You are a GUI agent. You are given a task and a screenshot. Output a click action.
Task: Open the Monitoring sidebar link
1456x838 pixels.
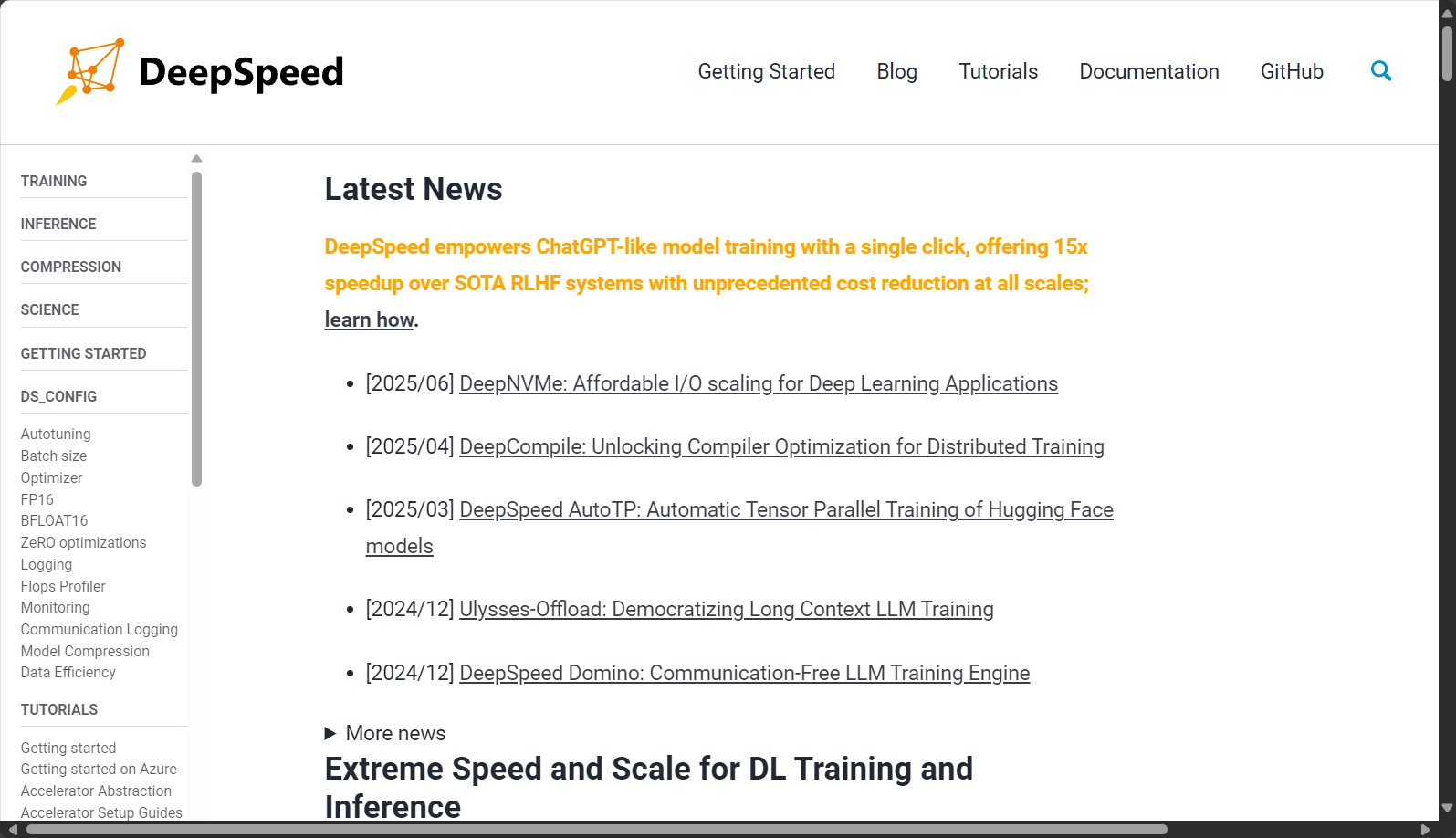pos(56,607)
